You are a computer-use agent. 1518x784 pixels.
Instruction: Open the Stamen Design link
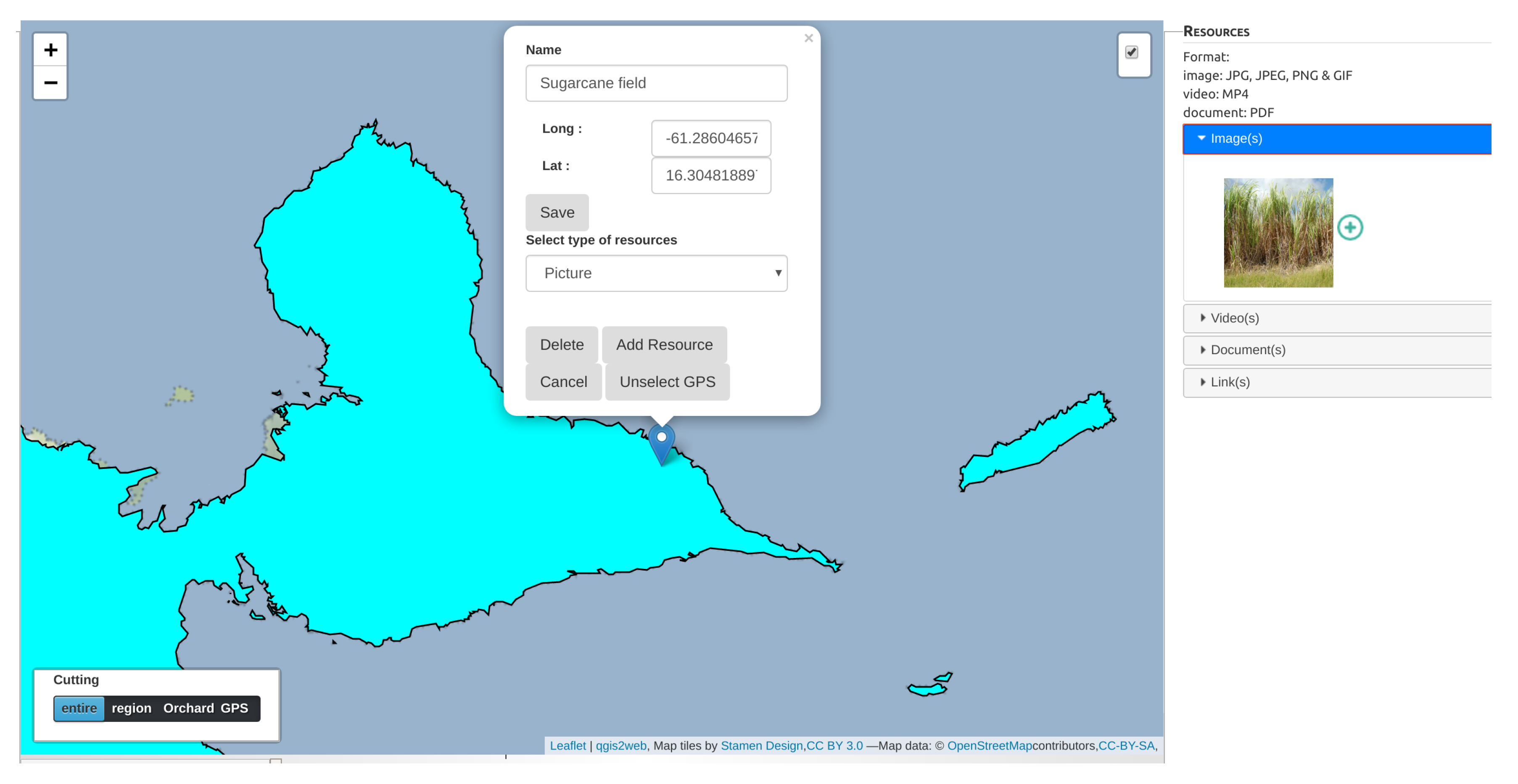[x=761, y=746]
